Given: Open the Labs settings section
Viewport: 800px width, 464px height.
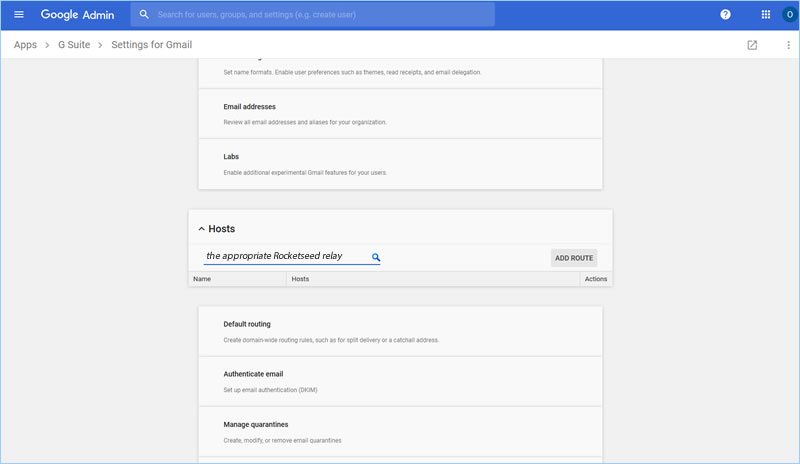Looking at the screenshot, I should point(400,164).
